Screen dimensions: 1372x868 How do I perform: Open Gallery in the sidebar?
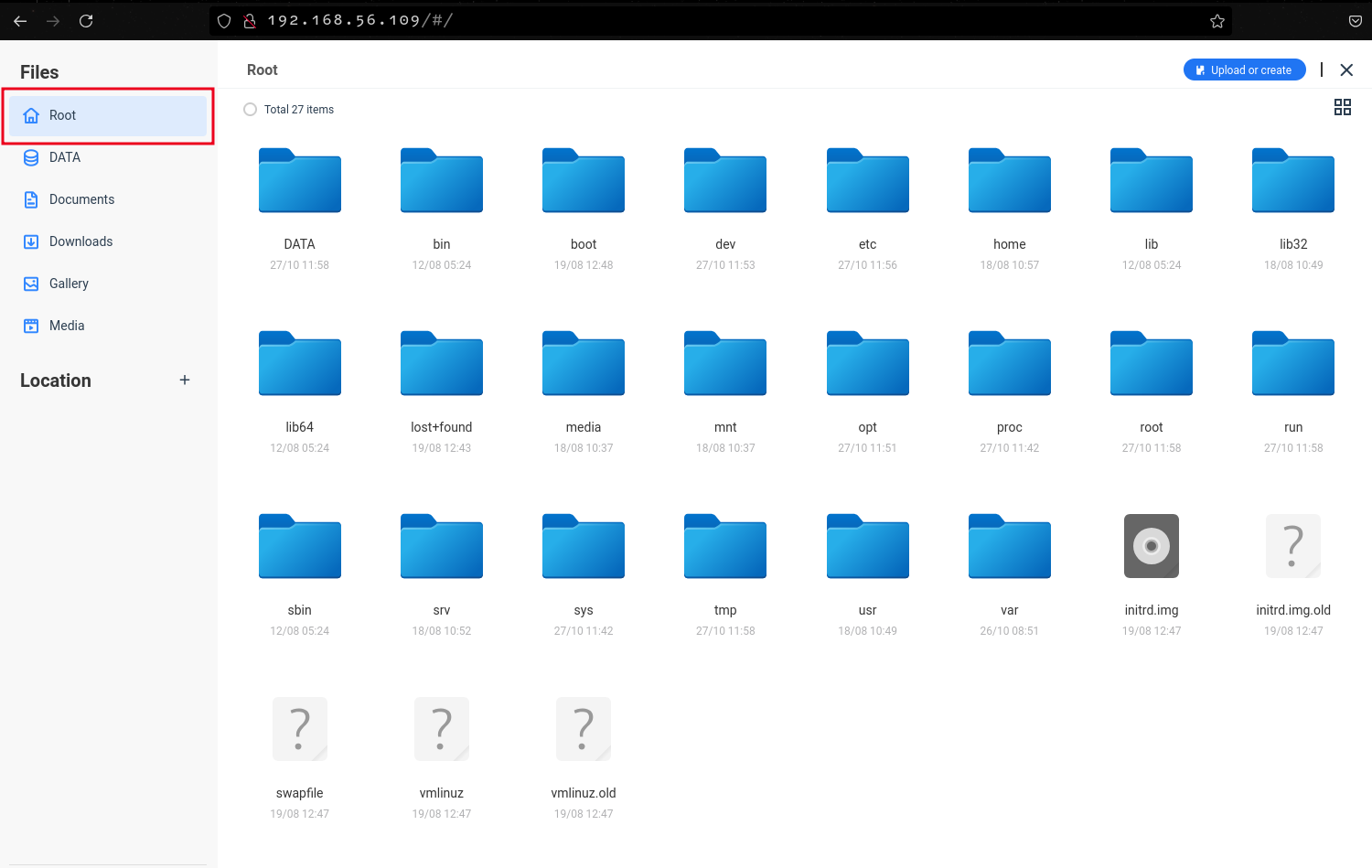[108, 284]
